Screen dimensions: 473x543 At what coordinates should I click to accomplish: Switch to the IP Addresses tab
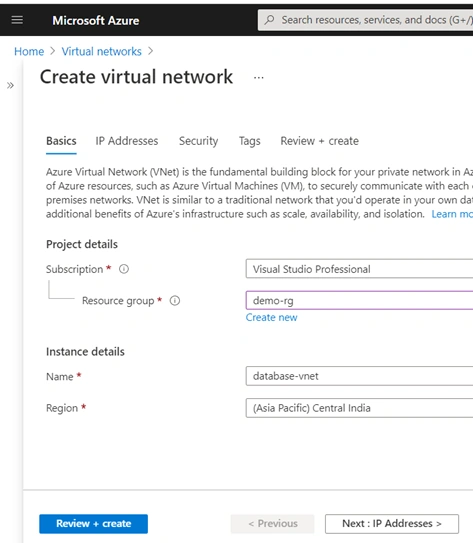(x=127, y=141)
